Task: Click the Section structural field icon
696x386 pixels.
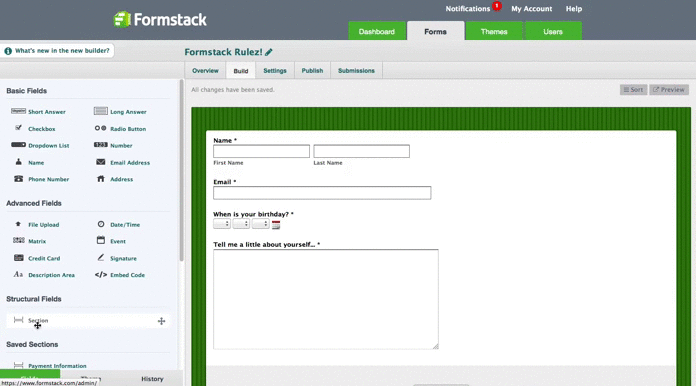Action: [x=18, y=320]
